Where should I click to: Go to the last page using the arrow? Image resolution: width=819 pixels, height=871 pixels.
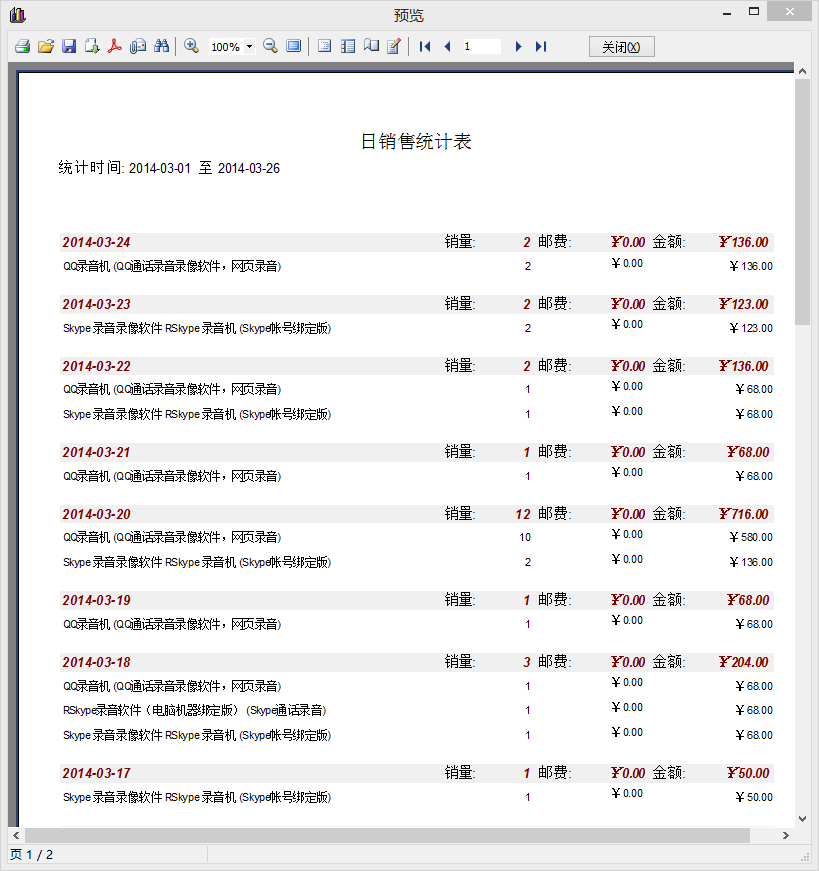(541, 46)
